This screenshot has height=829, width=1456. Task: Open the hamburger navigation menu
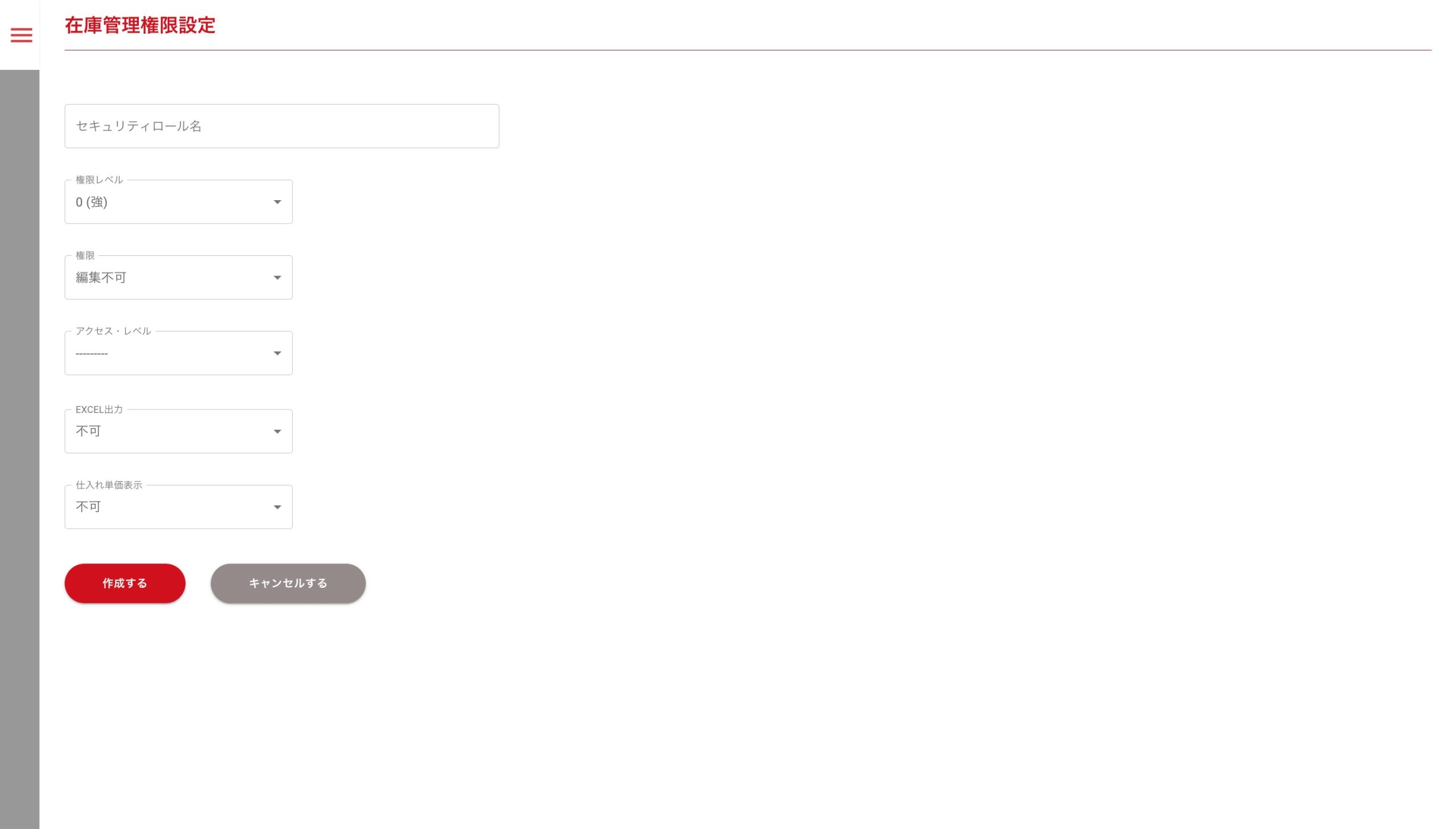click(21, 35)
